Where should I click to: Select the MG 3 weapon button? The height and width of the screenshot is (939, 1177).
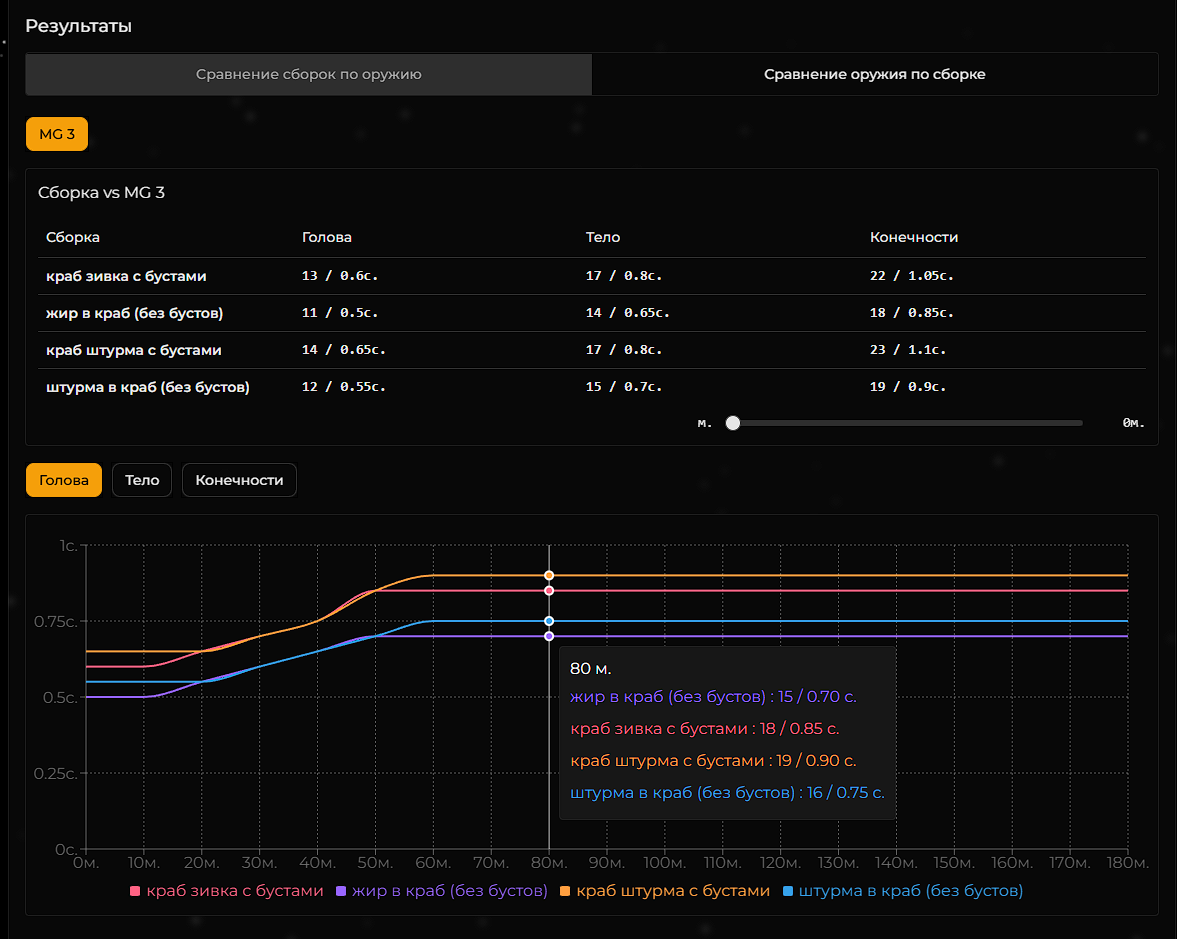point(57,134)
